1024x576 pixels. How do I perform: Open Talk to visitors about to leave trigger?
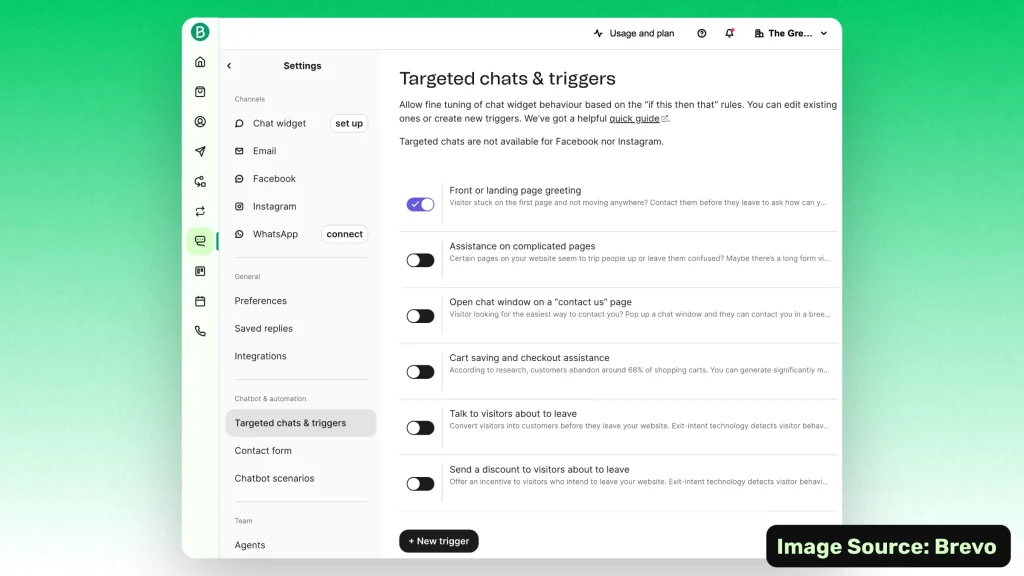[513, 414]
